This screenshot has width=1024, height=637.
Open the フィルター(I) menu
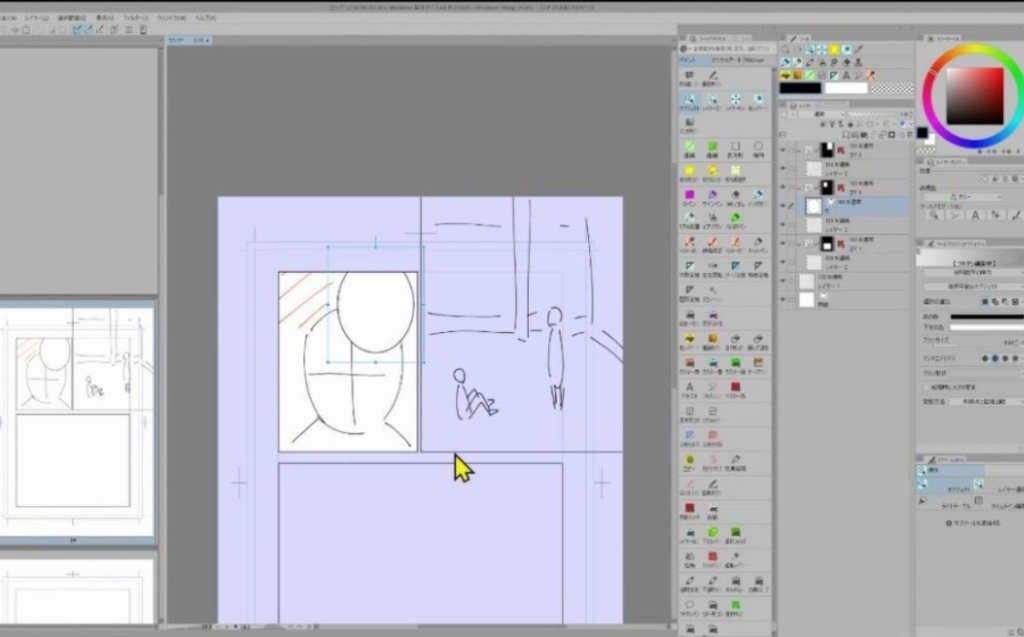coord(136,18)
